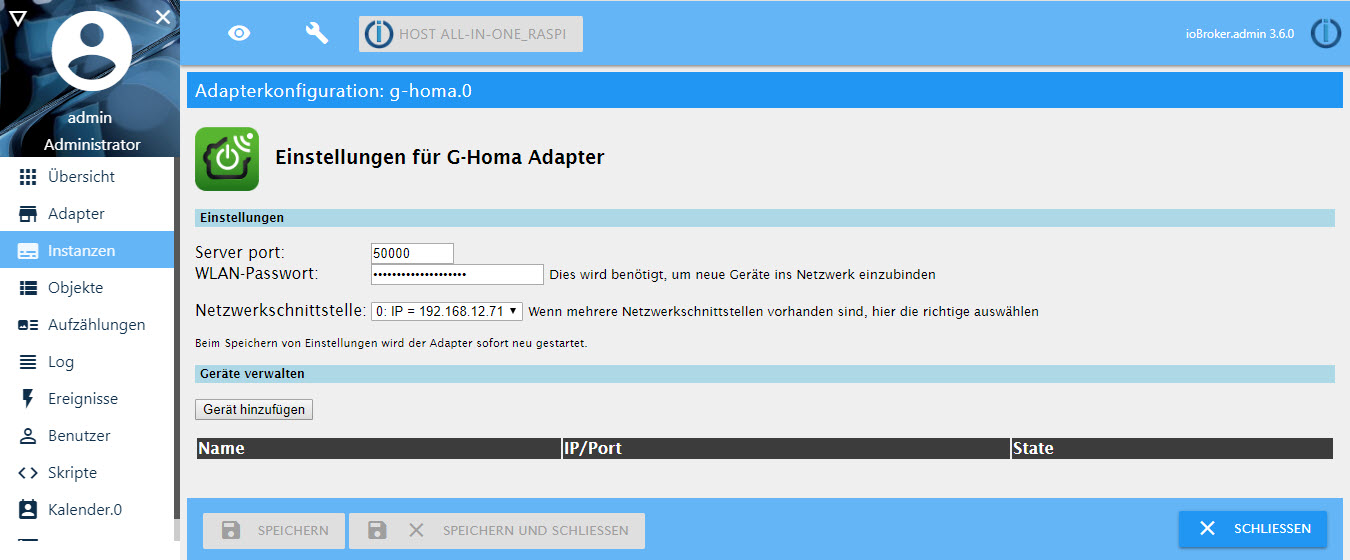Open Adapter in the sidebar
This screenshot has width=1350, height=560.
[87, 214]
